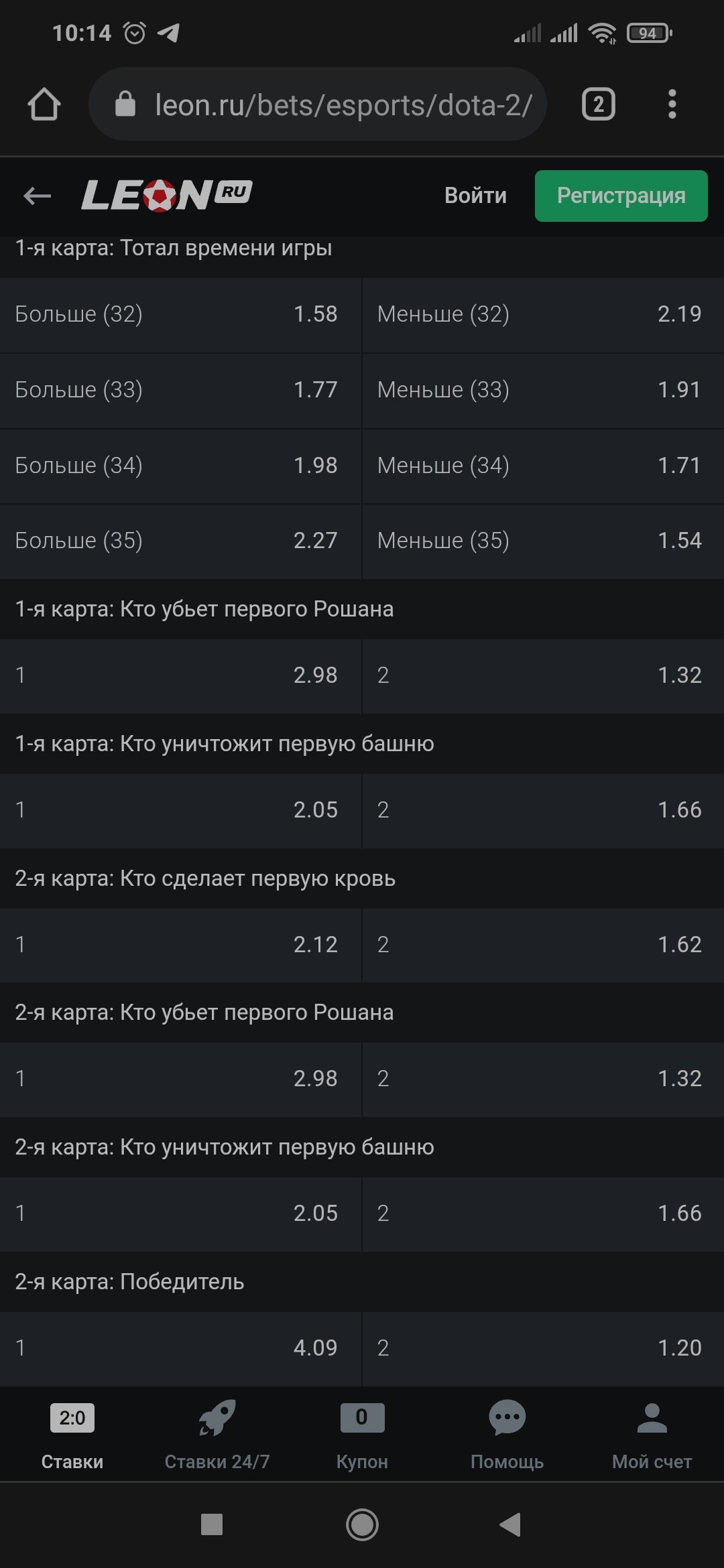Click the Войти login link
The height and width of the screenshot is (1568, 724).
coord(475,196)
